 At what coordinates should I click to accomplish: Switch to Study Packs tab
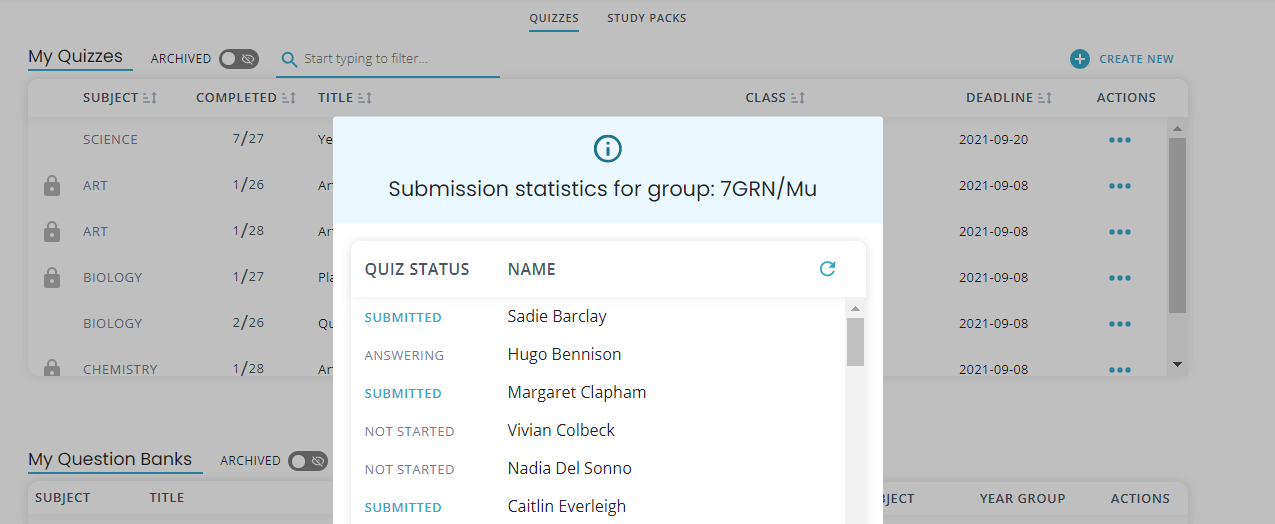coord(646,18)
